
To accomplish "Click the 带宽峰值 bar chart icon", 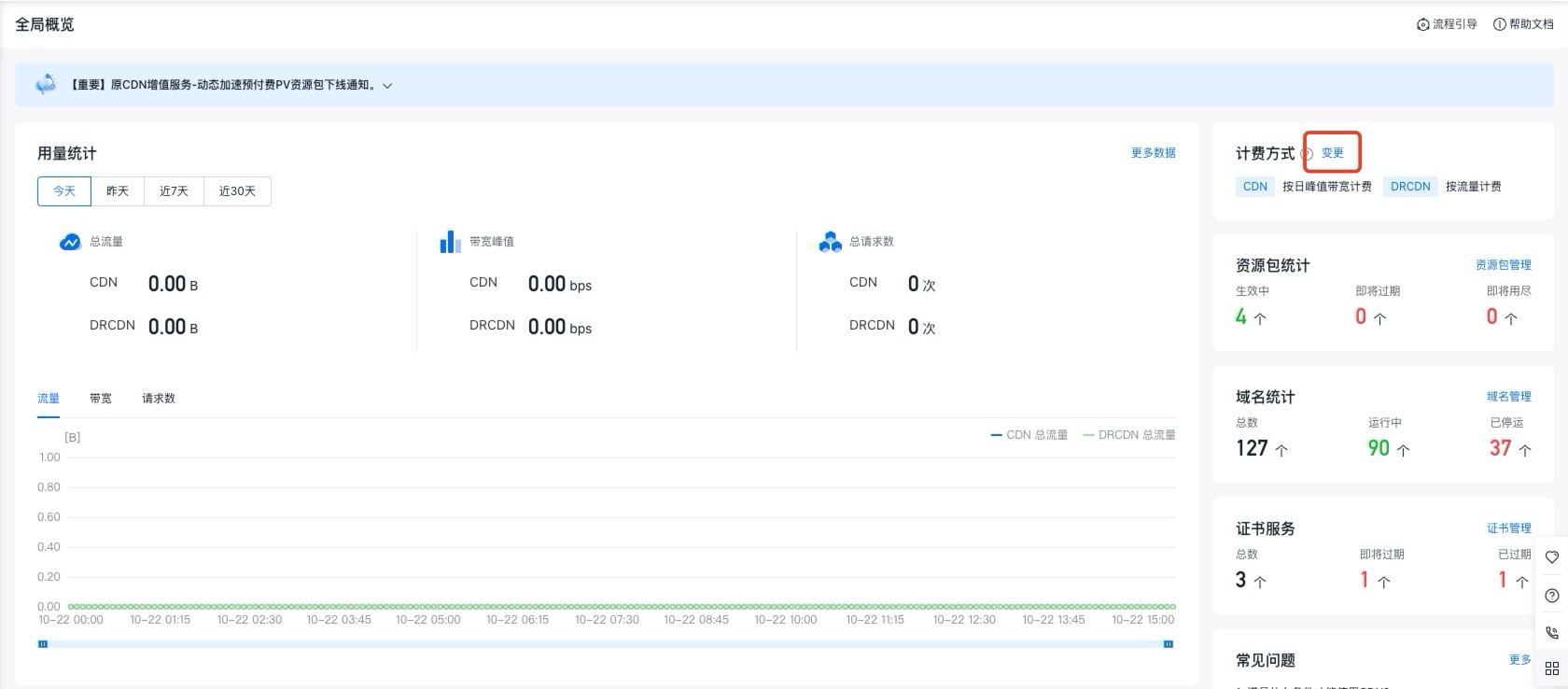I will (x=450, y=242).
